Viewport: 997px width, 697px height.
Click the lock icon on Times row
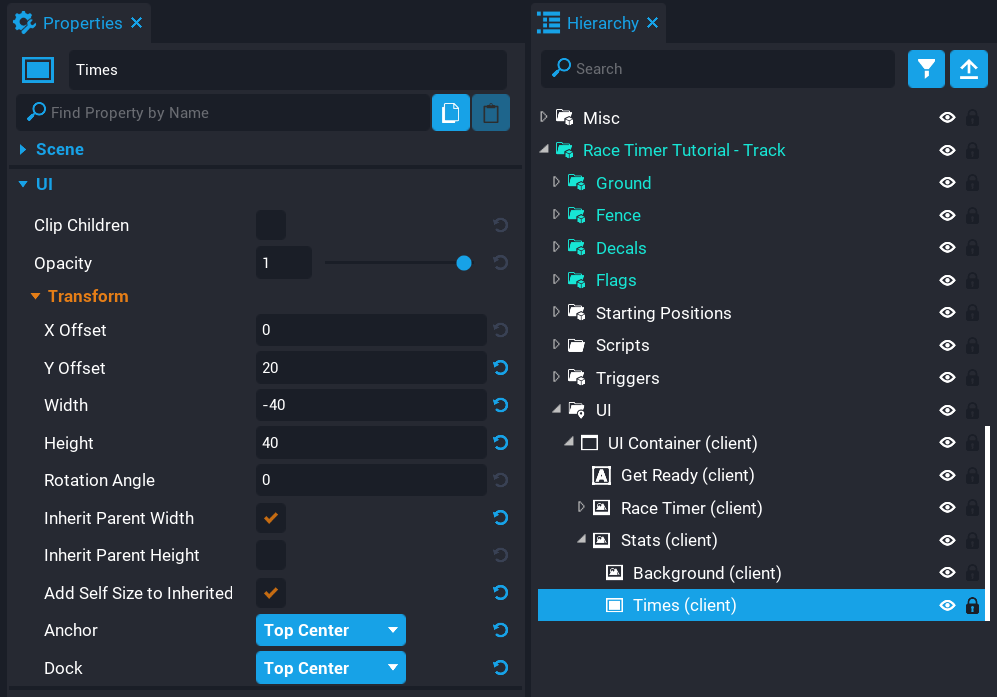click(971, 605)
